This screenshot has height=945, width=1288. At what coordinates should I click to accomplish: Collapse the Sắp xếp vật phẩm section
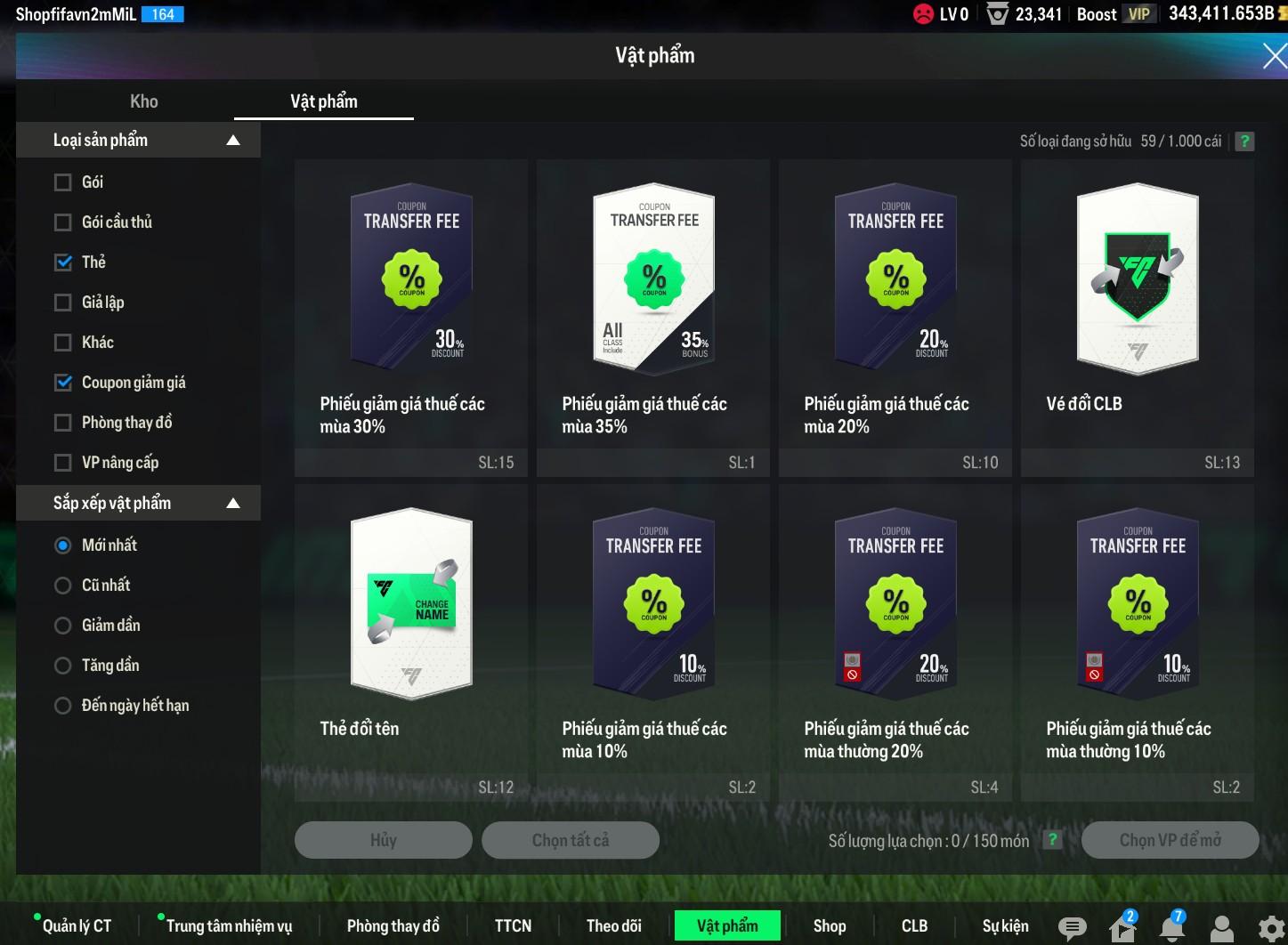tap(233, 504)
